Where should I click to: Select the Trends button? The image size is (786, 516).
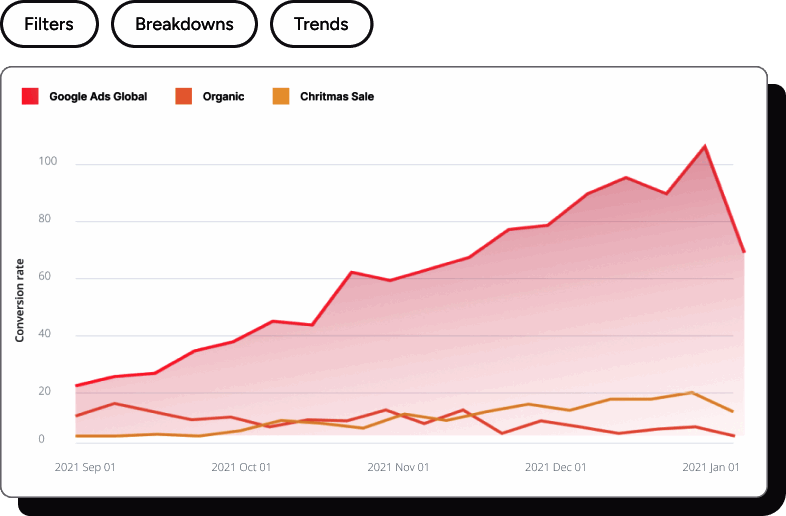click(321, 24)
